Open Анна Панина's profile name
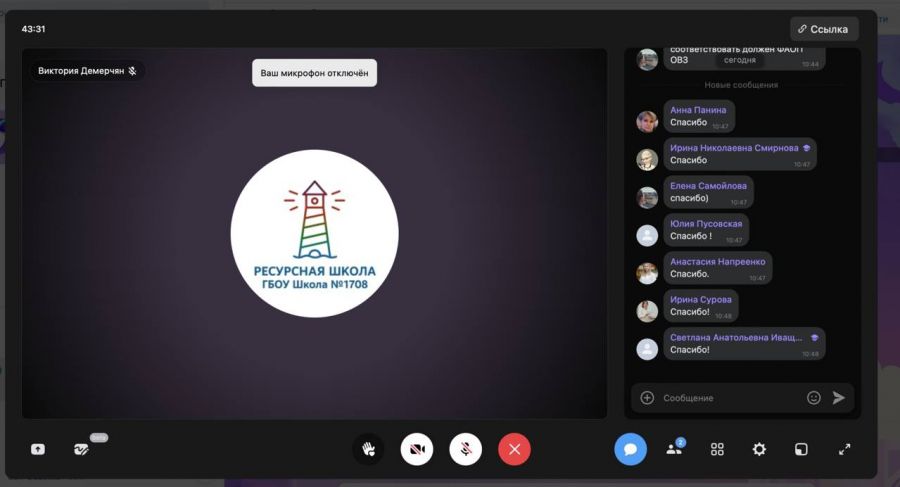The image size is (900, 487). 698,110
